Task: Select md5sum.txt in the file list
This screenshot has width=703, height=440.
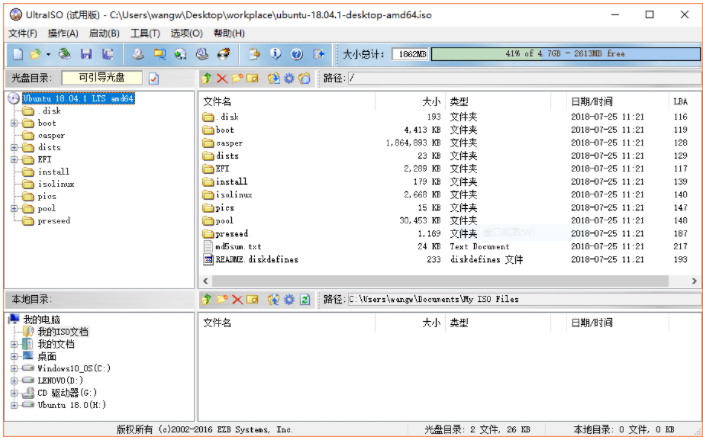Action: pyautogui.click(x=238, y=247)
